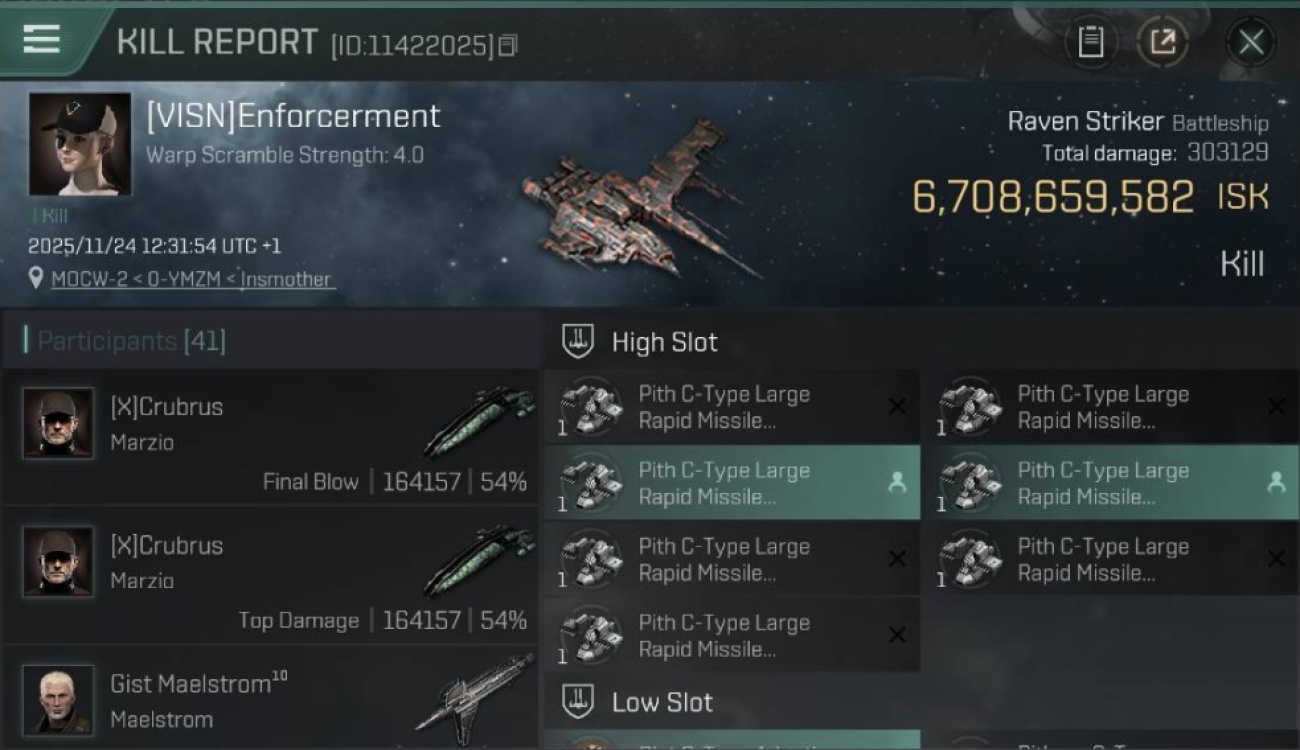Share the kill report externally
The height and width of the screenshot is (750, 1300).
pyautogui.click(x=1163, y=42)
